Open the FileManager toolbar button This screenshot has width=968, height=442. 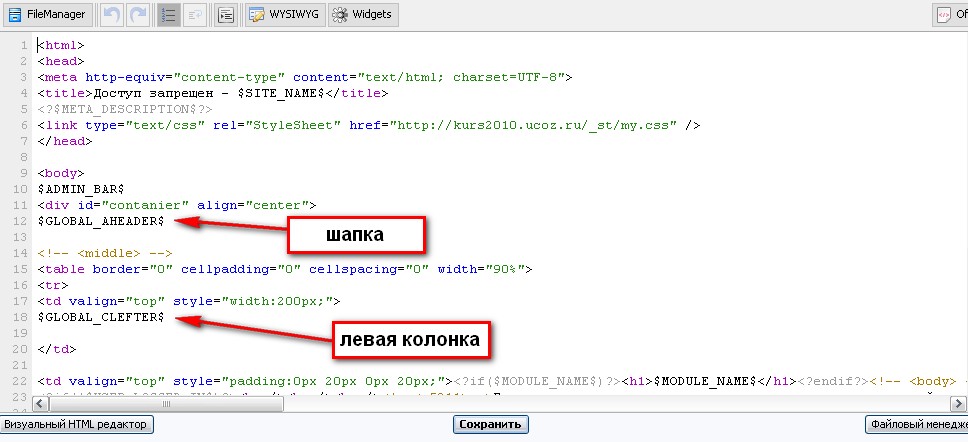click(x=48, y=15)
